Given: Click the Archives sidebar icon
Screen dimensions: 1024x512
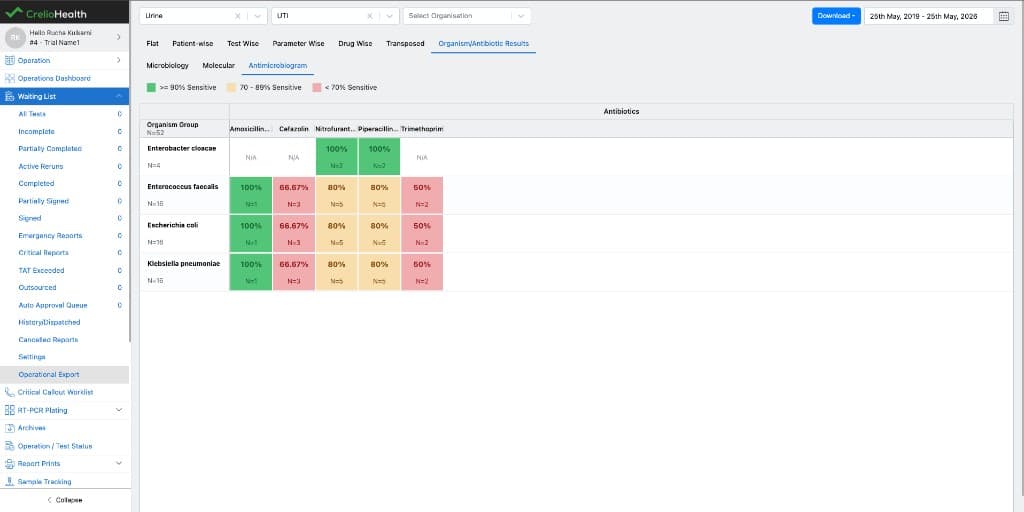Looking at the screenshot, I should 10,428.
